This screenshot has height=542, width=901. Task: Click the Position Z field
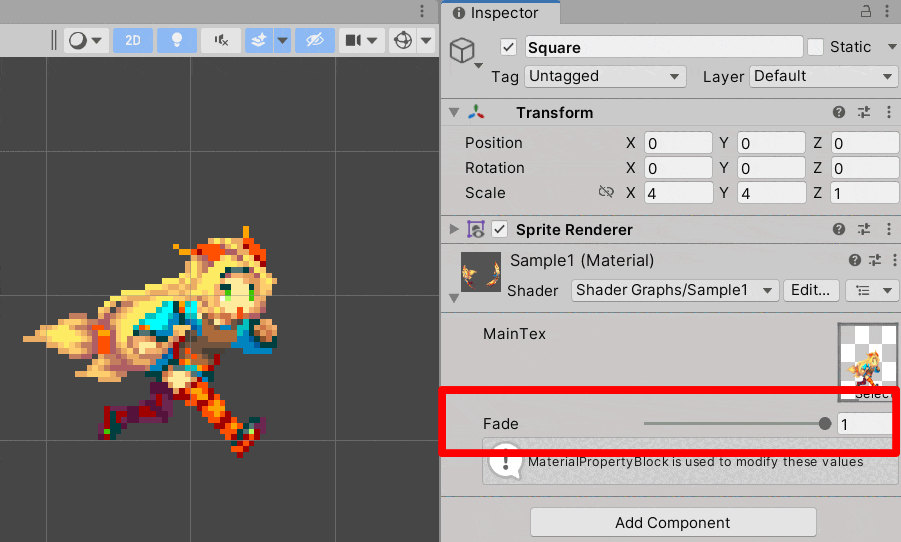pyautogui.click(x=865, y=143)
